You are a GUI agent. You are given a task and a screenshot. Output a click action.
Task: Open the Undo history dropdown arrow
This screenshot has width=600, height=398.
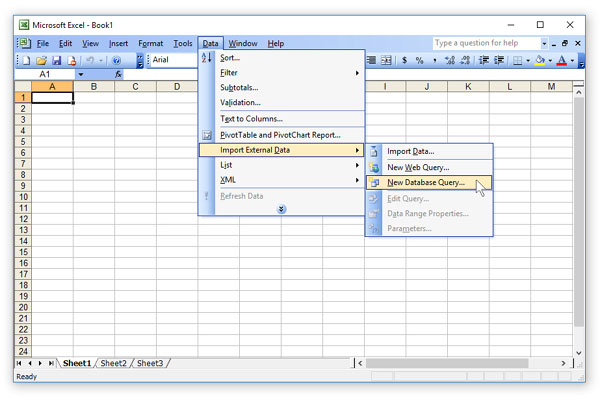click(x=101, y=60)
